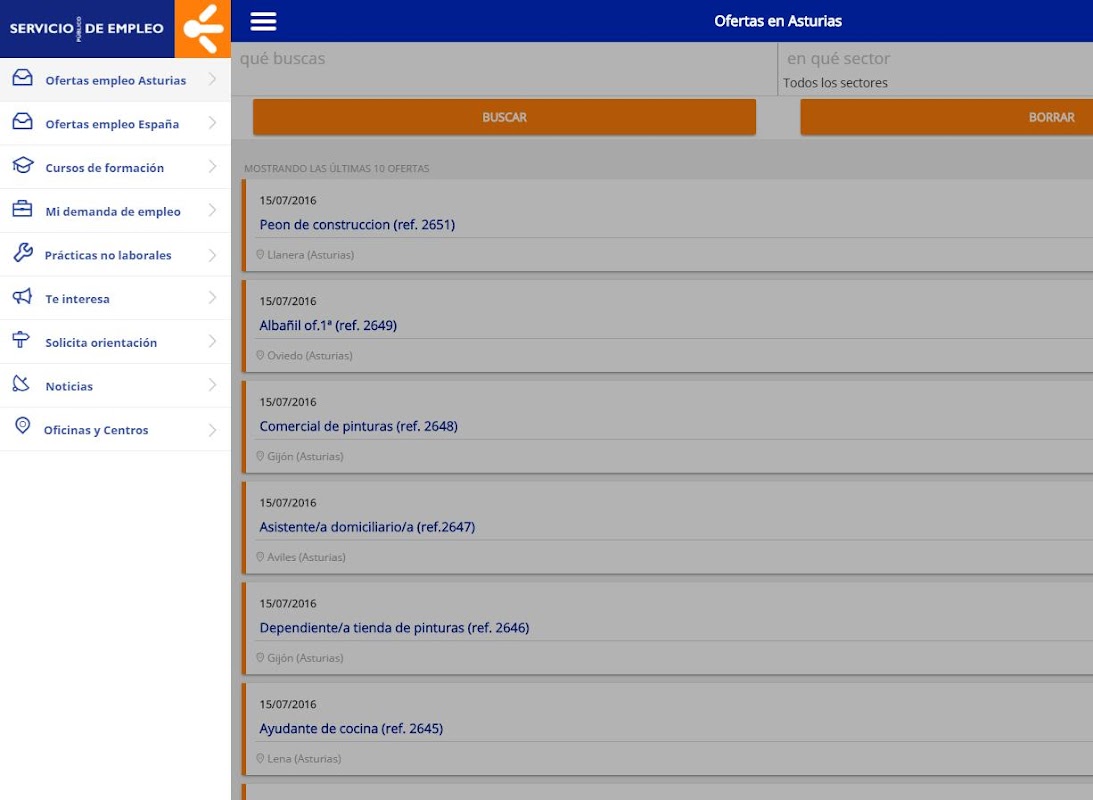Click the chevron next to Te interesa
Screen dimensions: 1093x800
[213, 298]
